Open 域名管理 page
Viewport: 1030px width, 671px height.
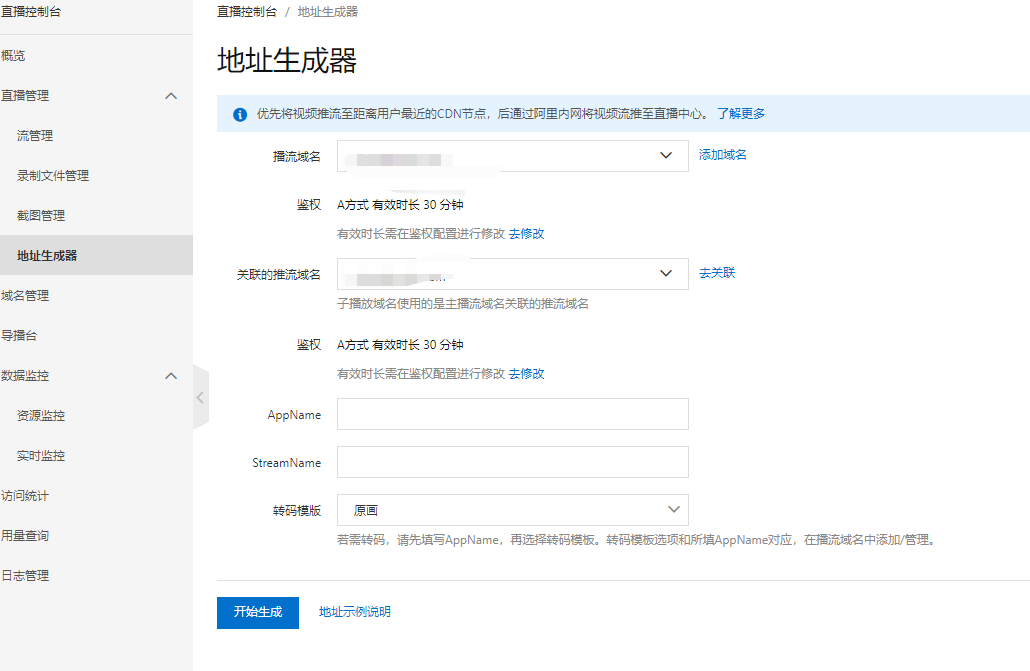pyautogui.click(x=25, y=296)
